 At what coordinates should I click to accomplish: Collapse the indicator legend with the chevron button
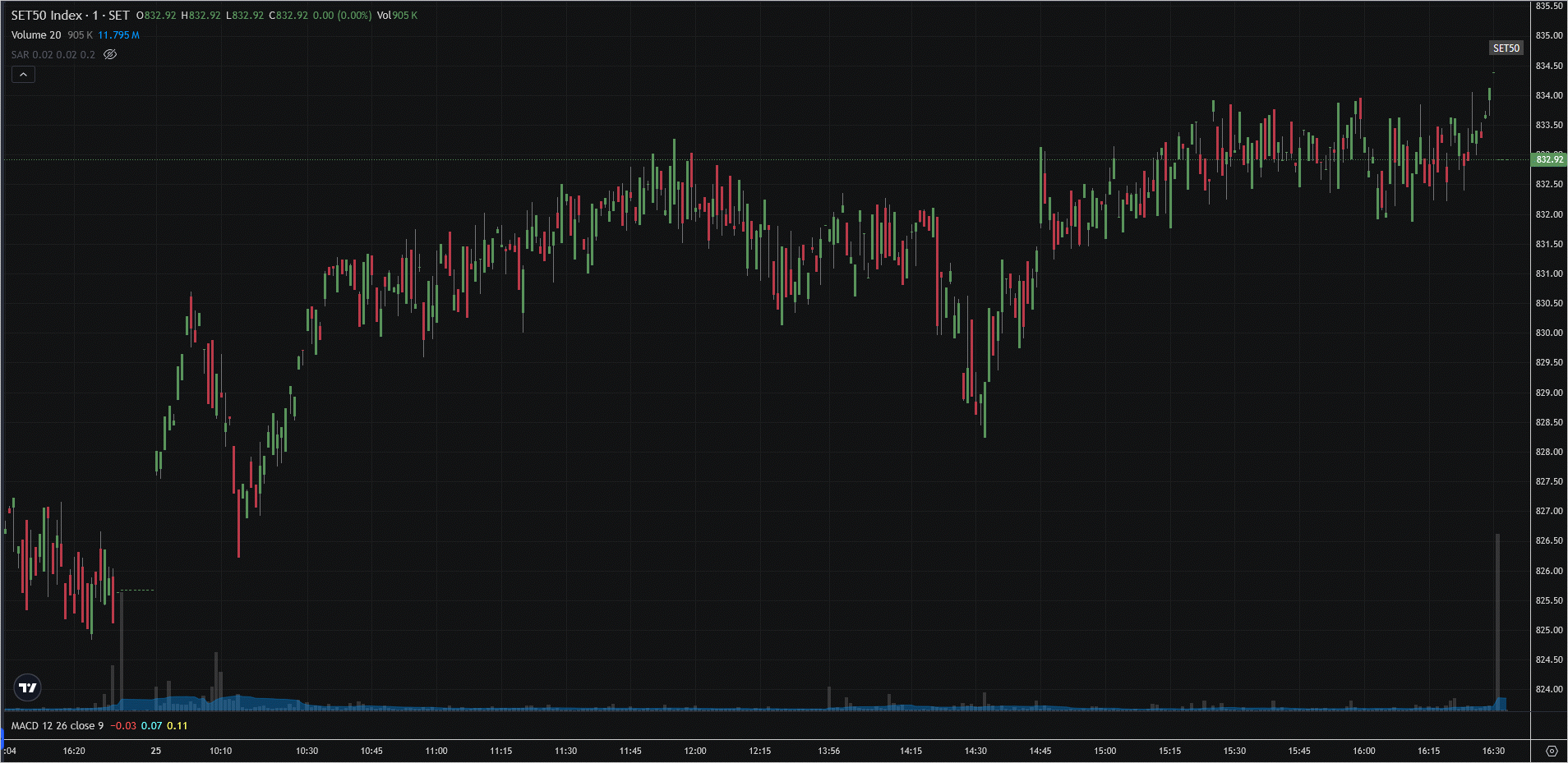pyautogui.click(x=23, y=75)
